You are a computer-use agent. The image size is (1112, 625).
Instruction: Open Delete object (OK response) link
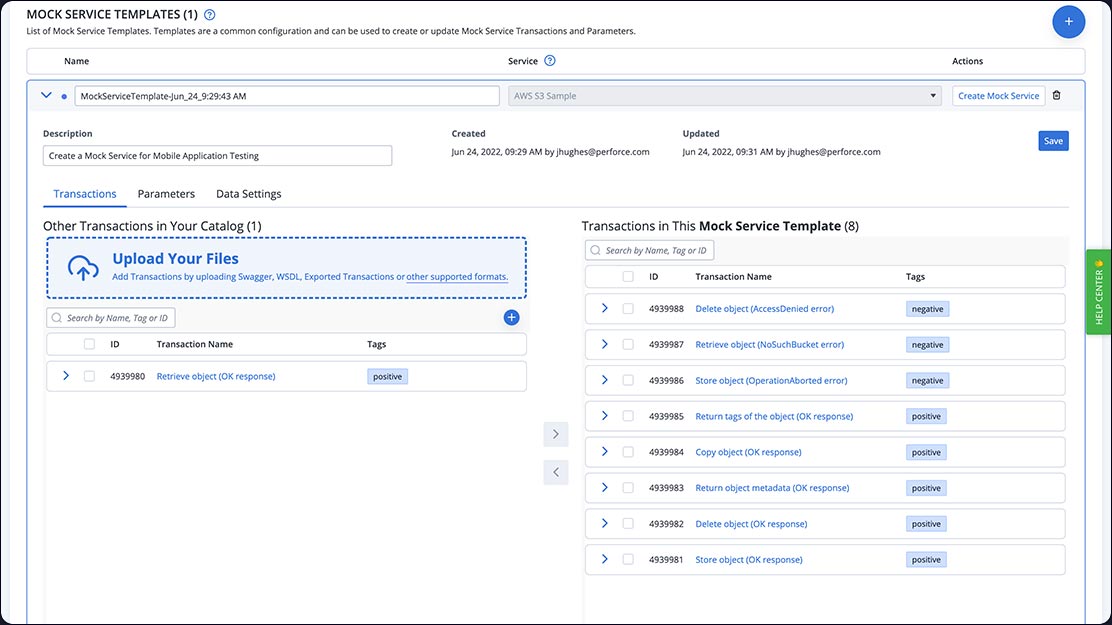751,524
